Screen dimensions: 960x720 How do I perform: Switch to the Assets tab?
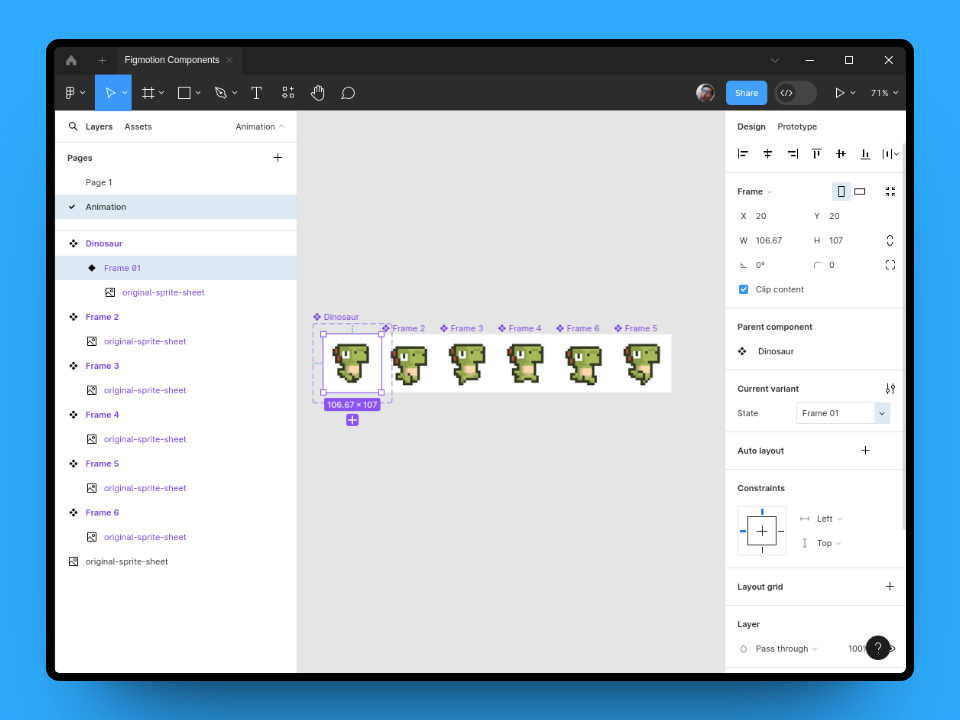click(x=138, y=127)
